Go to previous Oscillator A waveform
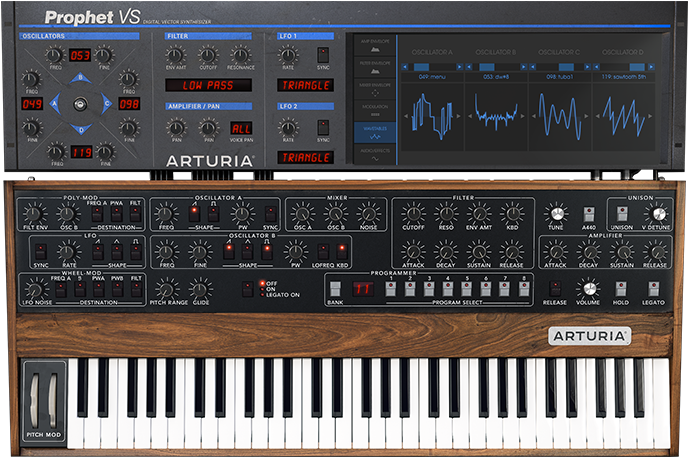The width and height of the screenshot is (688, 457). [x=406, y=116]
